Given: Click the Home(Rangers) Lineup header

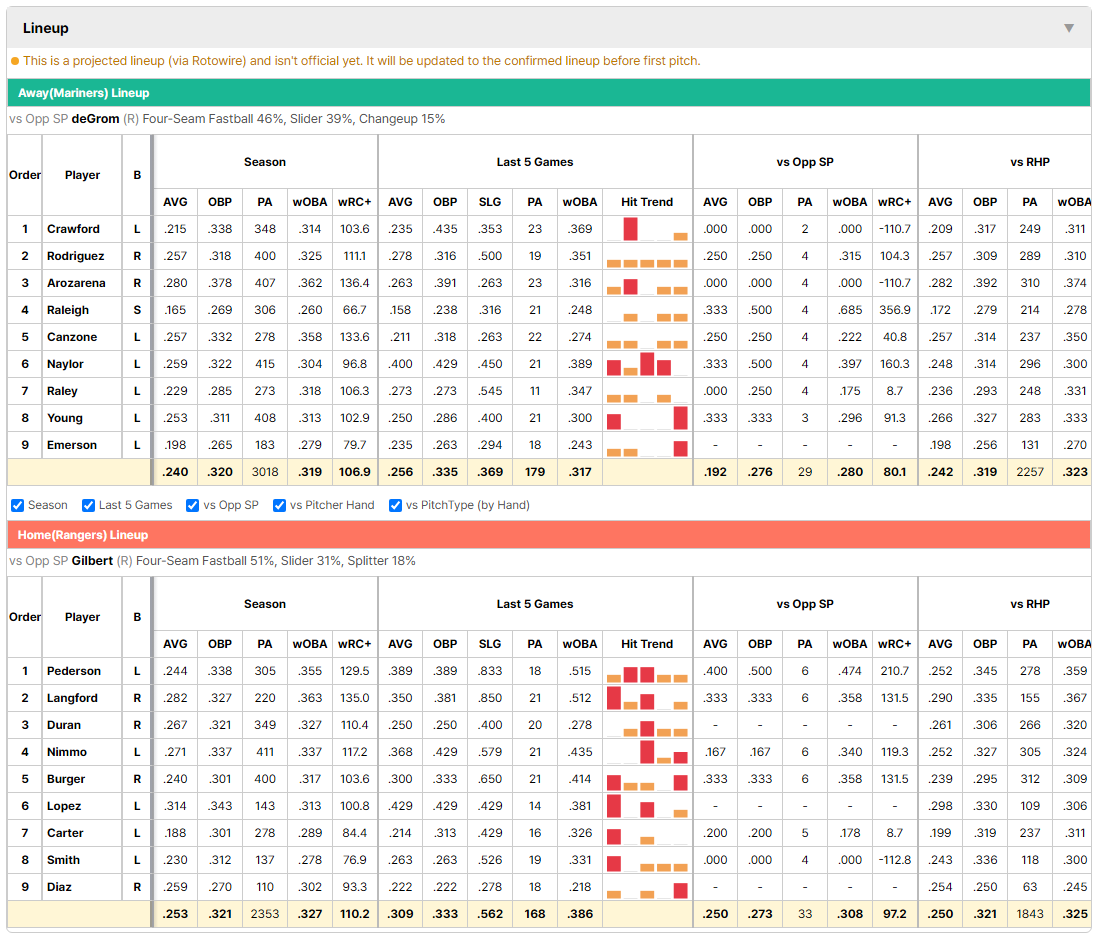Looking at the screenshot, I should coord(83,535).
